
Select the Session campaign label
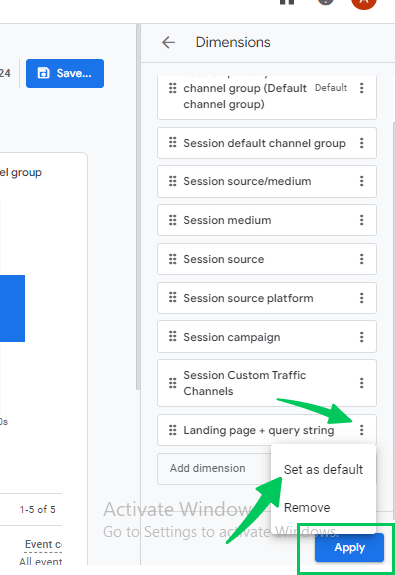(x=232, y=337)
